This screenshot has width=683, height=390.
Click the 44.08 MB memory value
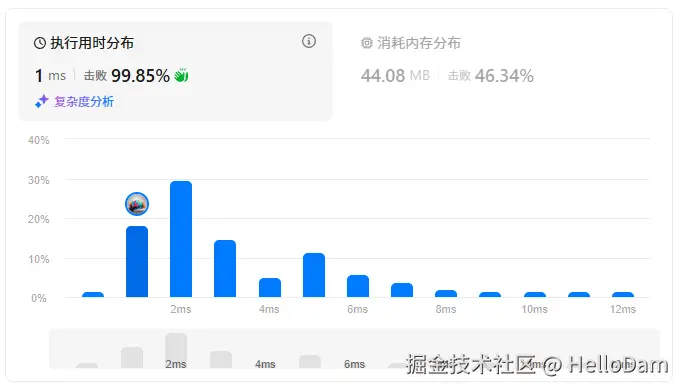click(395, 76)
